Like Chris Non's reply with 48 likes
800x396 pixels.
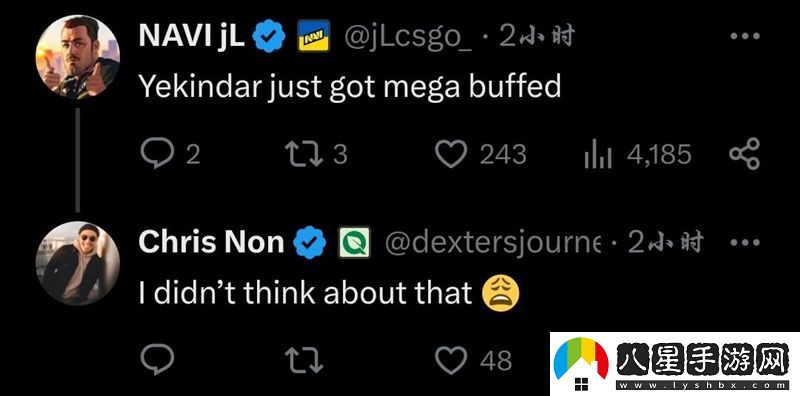[x=451, y=360]
